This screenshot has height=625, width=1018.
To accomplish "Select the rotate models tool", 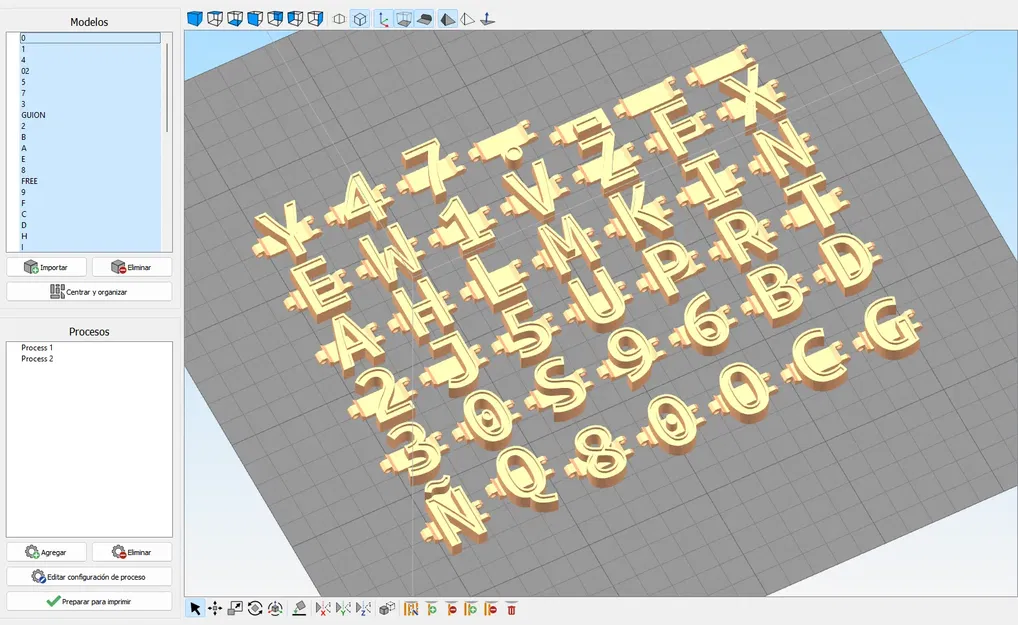I will (x=255, y=609).
